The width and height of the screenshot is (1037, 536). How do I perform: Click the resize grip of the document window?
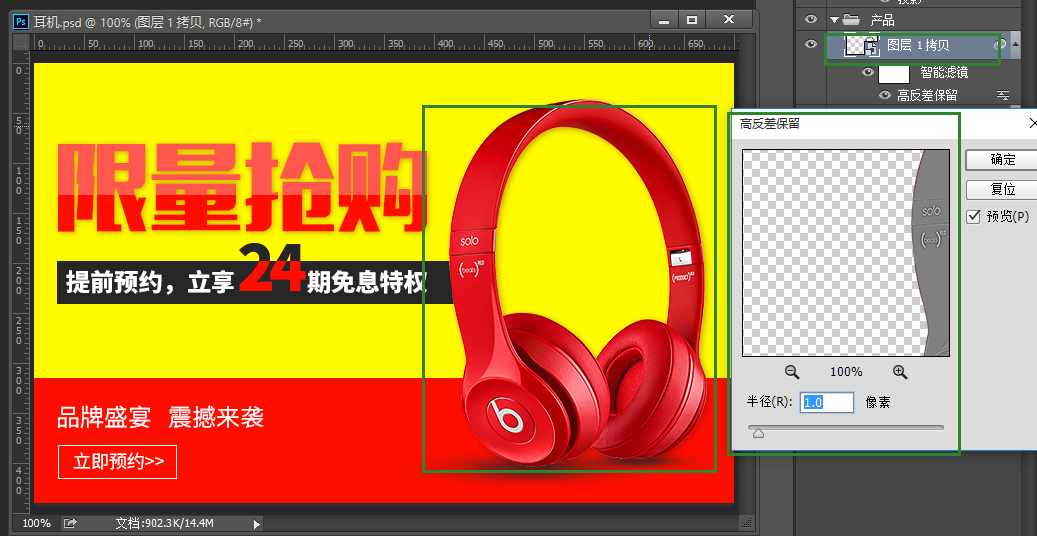(x=747, y=523)
